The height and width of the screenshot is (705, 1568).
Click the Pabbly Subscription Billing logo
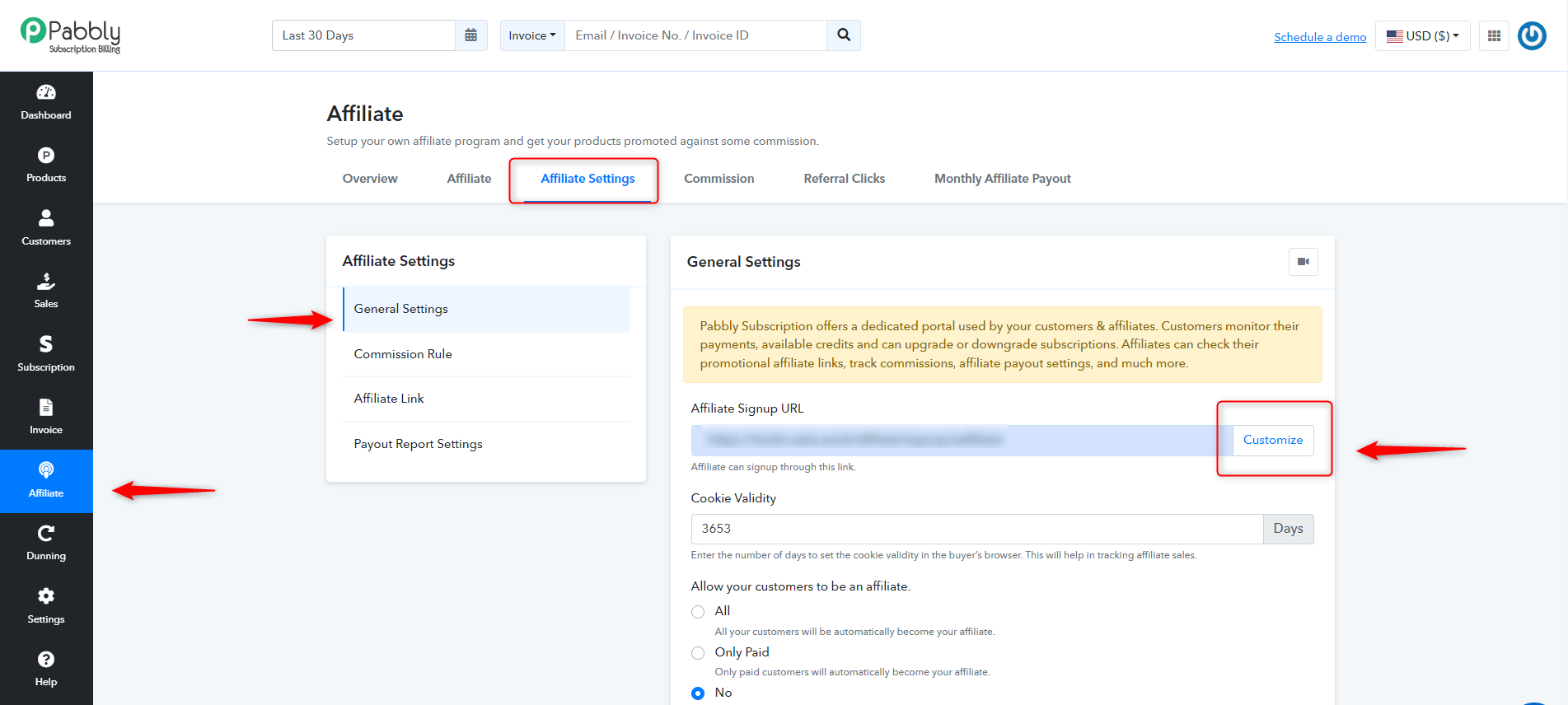(x=71, y=36)
